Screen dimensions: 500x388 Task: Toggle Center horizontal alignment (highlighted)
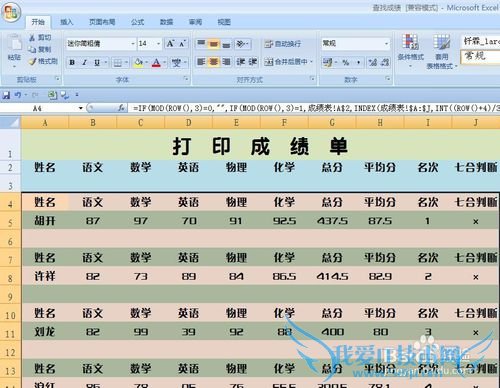214,62
